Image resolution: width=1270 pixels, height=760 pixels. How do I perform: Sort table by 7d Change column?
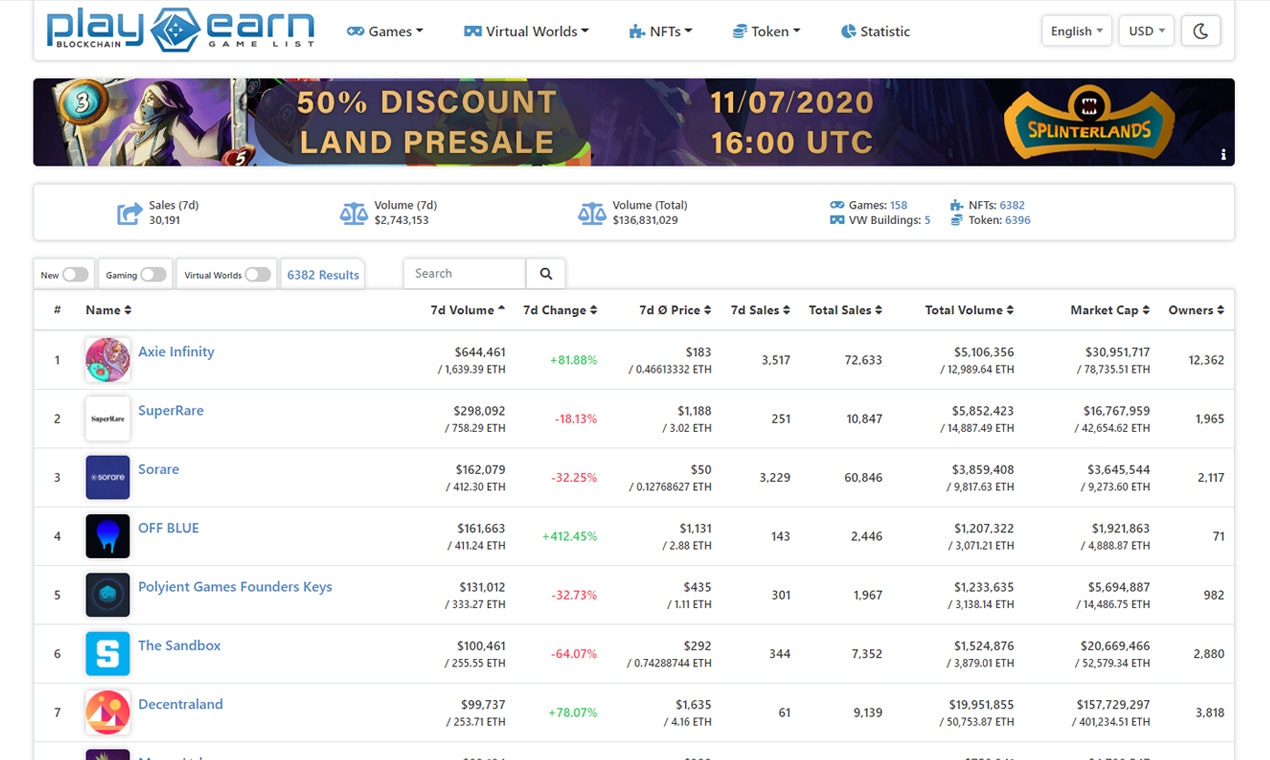tap(560, 310)
